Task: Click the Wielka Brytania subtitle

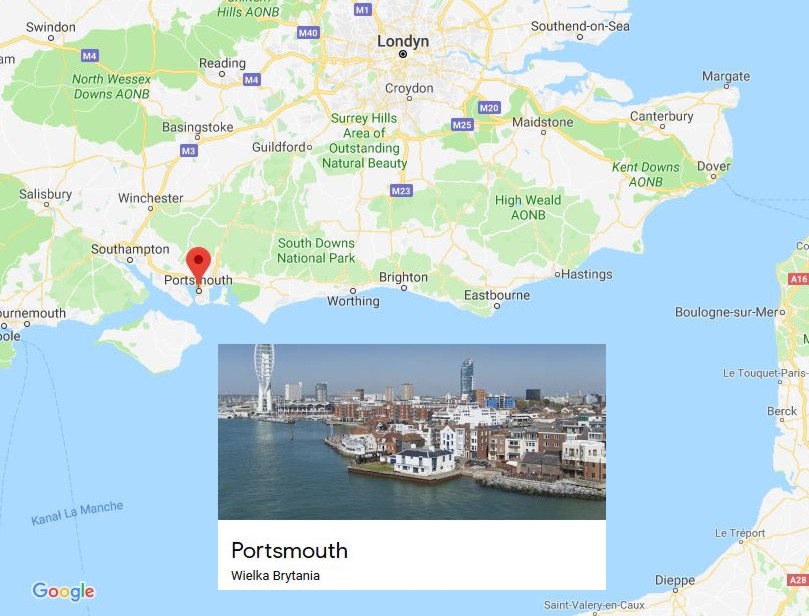Action: point(276,576)
